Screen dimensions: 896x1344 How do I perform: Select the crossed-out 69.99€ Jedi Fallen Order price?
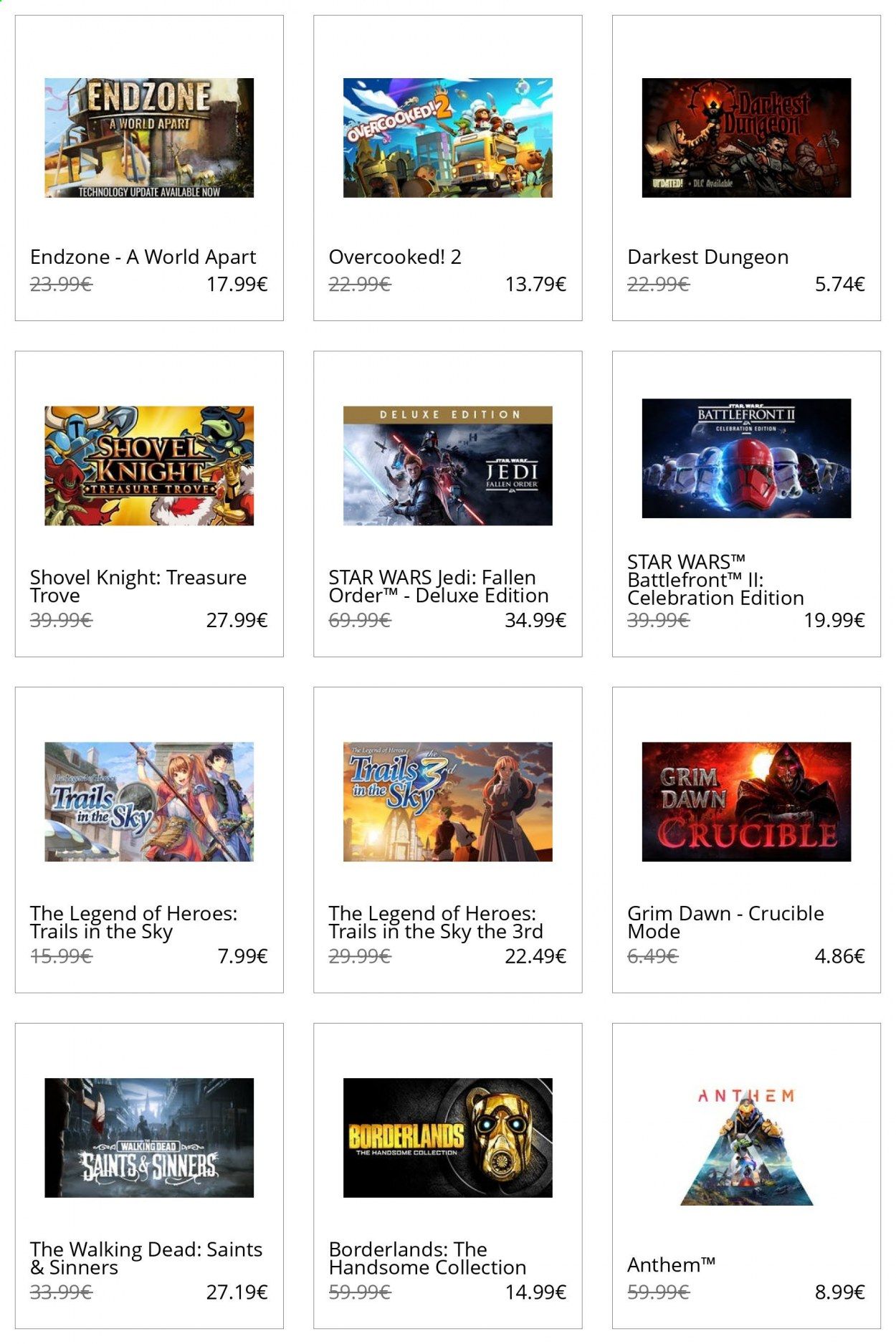tap(360, 620)
